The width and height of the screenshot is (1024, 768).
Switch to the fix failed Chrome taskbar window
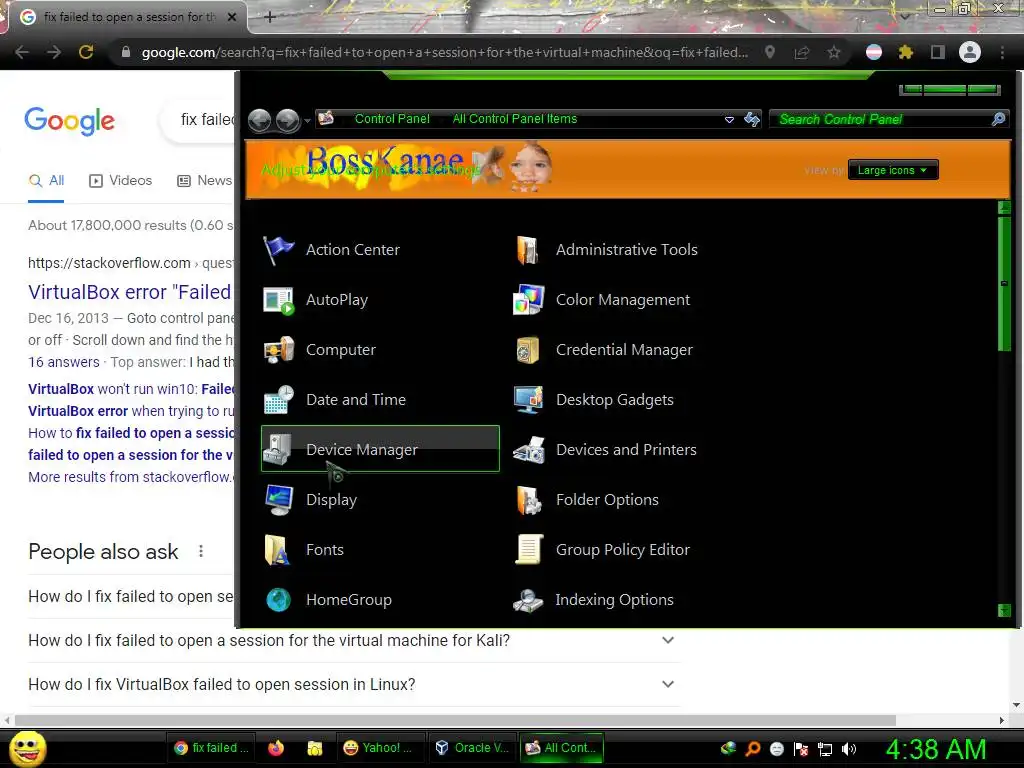tap(211, 748)
